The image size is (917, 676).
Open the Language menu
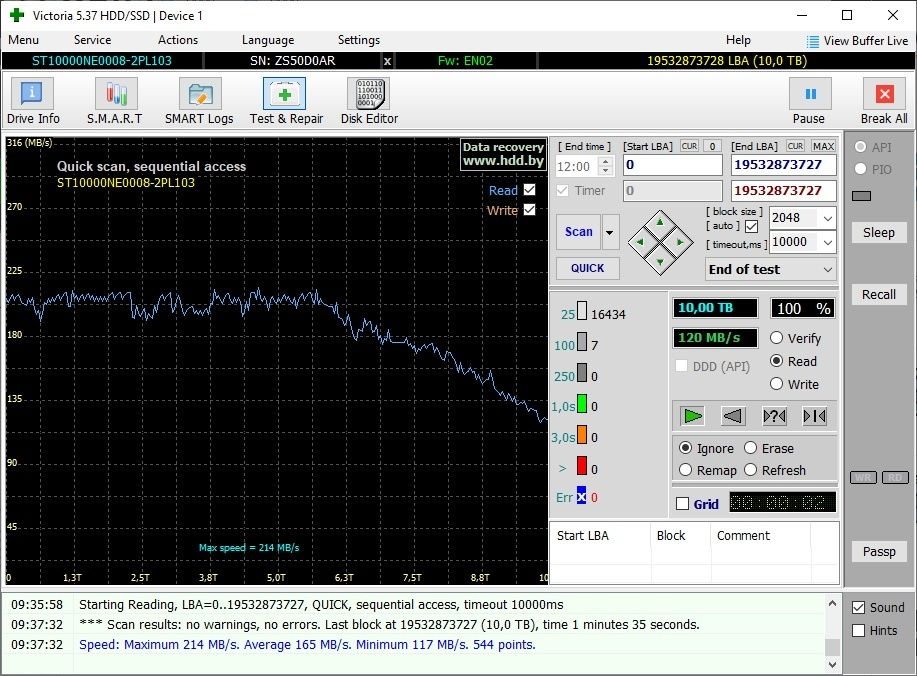pyautogui.click(x=268, y=40)
